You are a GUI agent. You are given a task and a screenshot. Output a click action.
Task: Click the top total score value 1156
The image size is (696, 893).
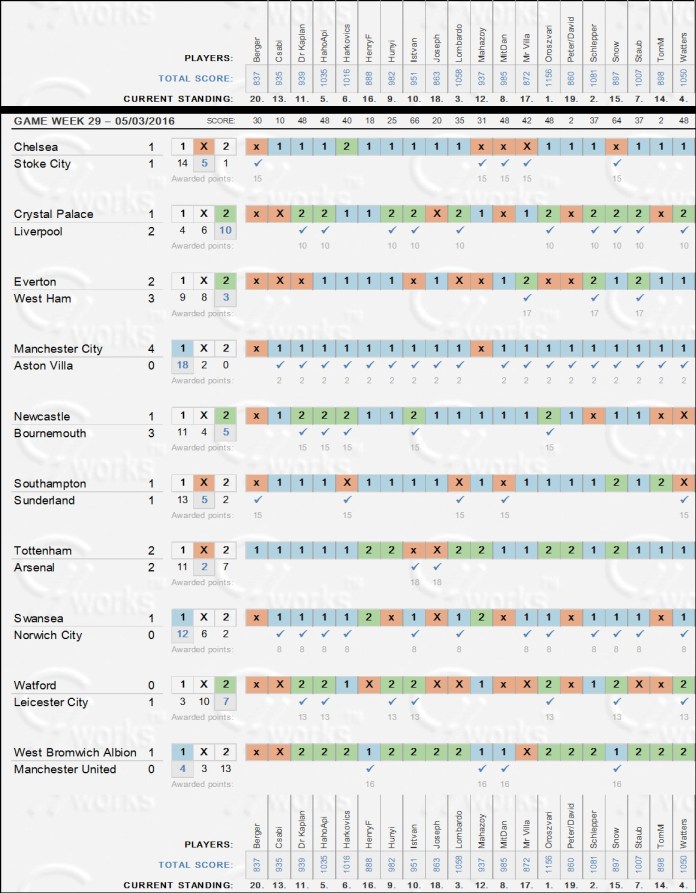coord(550,77)
